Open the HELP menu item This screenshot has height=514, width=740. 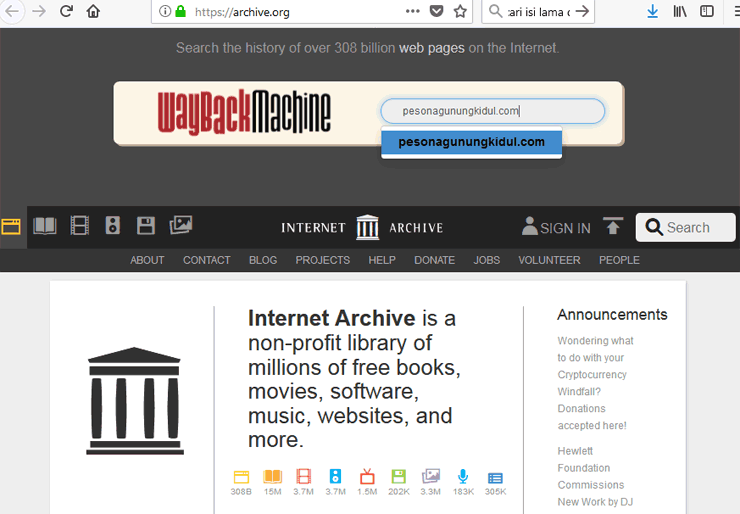pyautogui.click(x=382, y=260)
